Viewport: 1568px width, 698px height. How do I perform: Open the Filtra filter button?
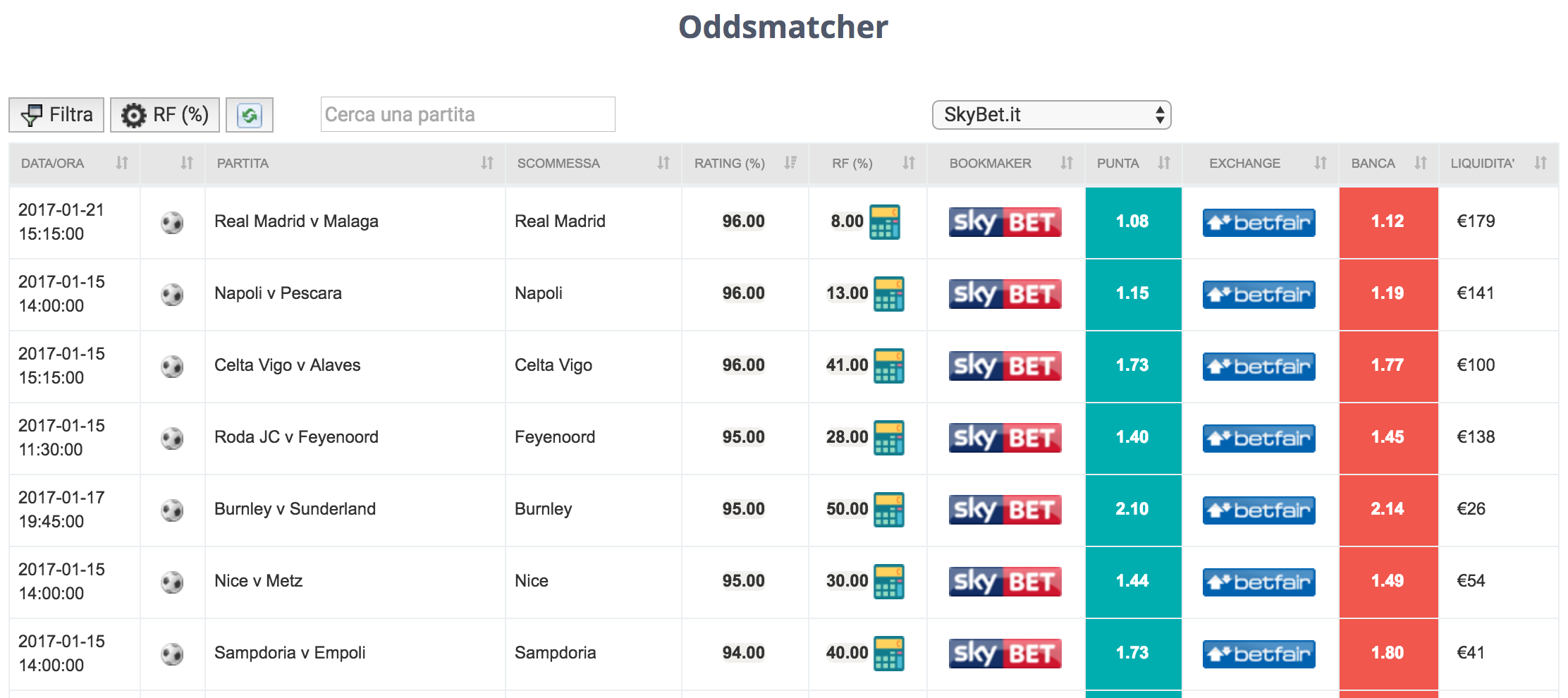56,115
